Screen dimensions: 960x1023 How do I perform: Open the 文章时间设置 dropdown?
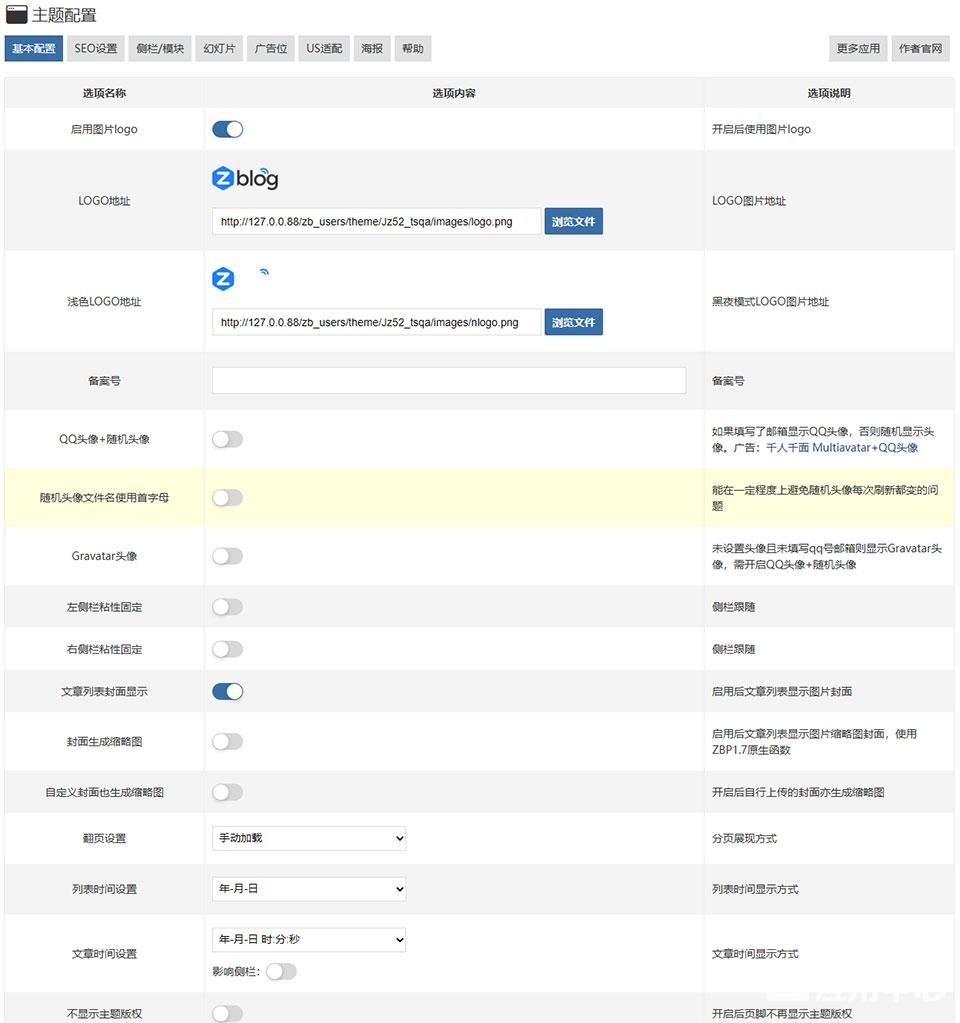click(309, 940)
